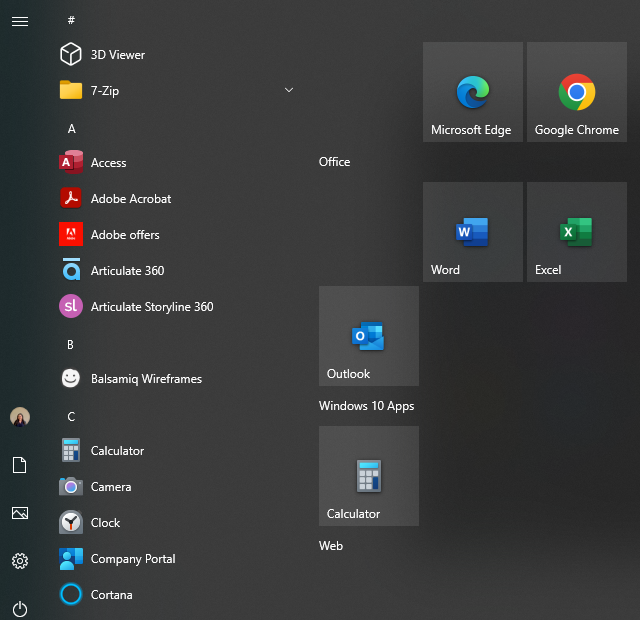Open the user account avatar
640x620 pixels.
[x=20, y=417]
